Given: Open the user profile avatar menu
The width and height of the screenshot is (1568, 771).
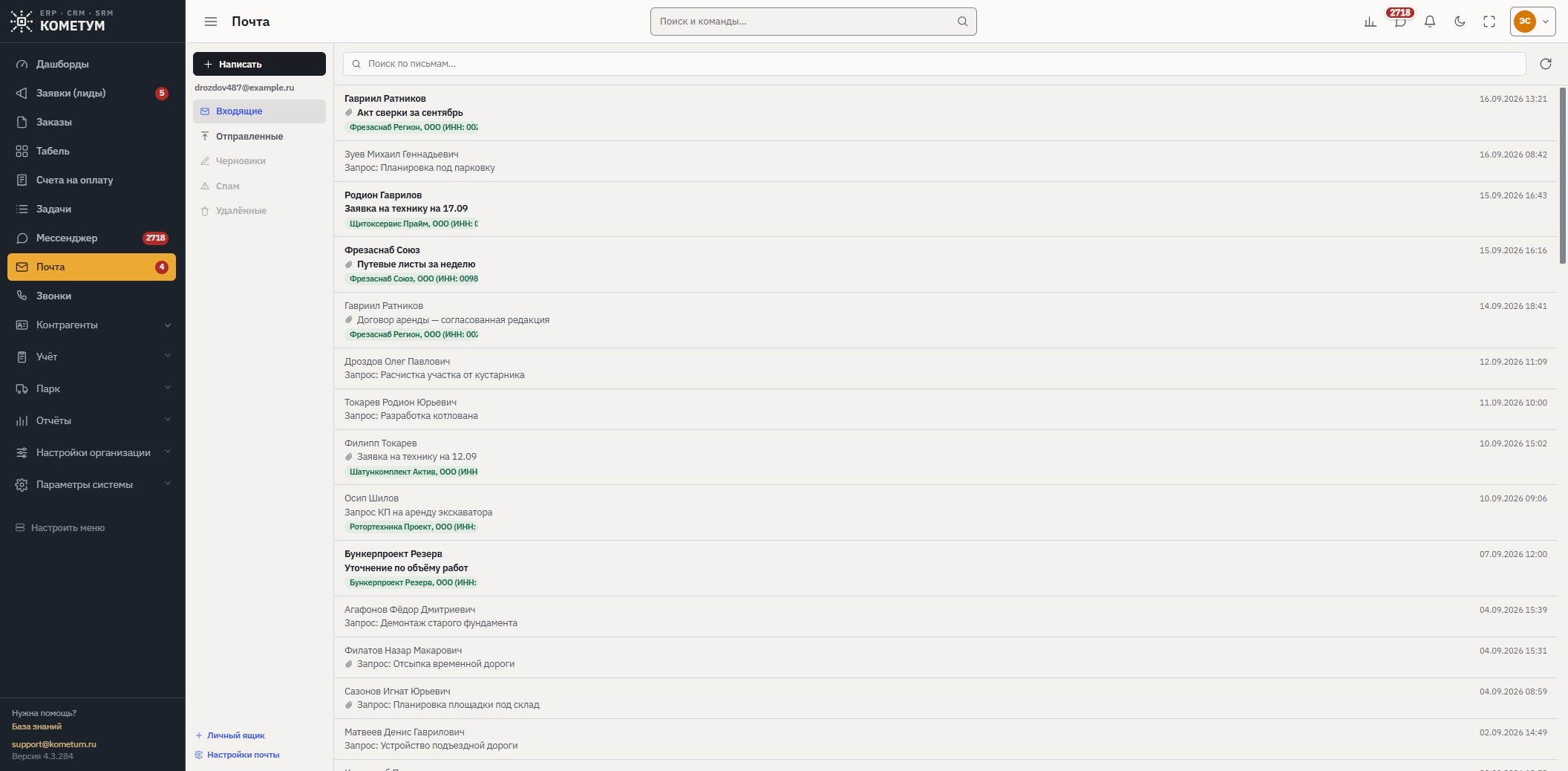Looking at the screenshot, I should 1533,22.
